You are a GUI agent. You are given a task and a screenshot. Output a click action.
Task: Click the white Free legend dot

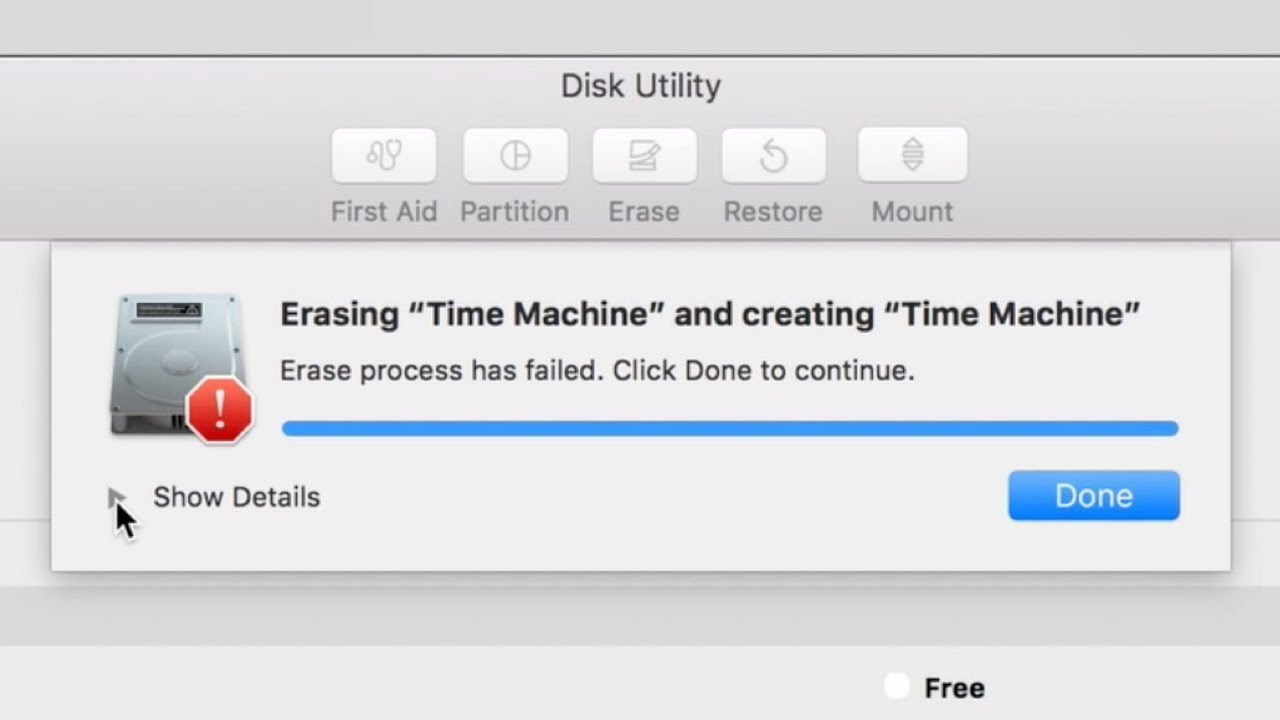point(896,686)
